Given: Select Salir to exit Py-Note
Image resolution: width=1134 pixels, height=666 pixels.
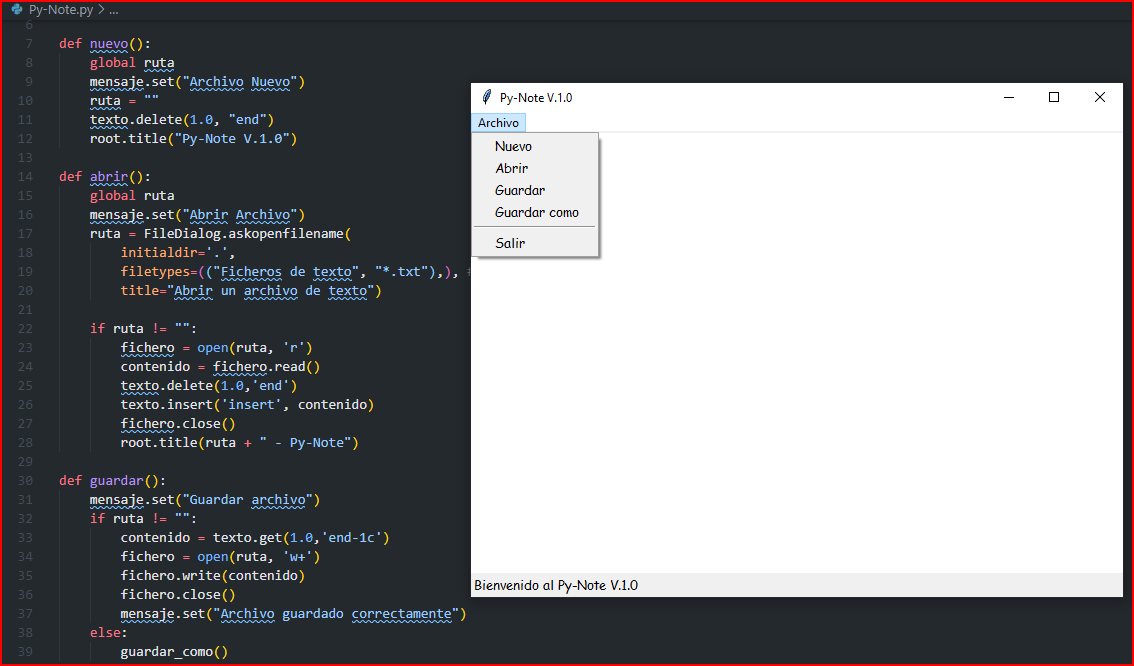Looking at the screenshot, I should 510,243.
